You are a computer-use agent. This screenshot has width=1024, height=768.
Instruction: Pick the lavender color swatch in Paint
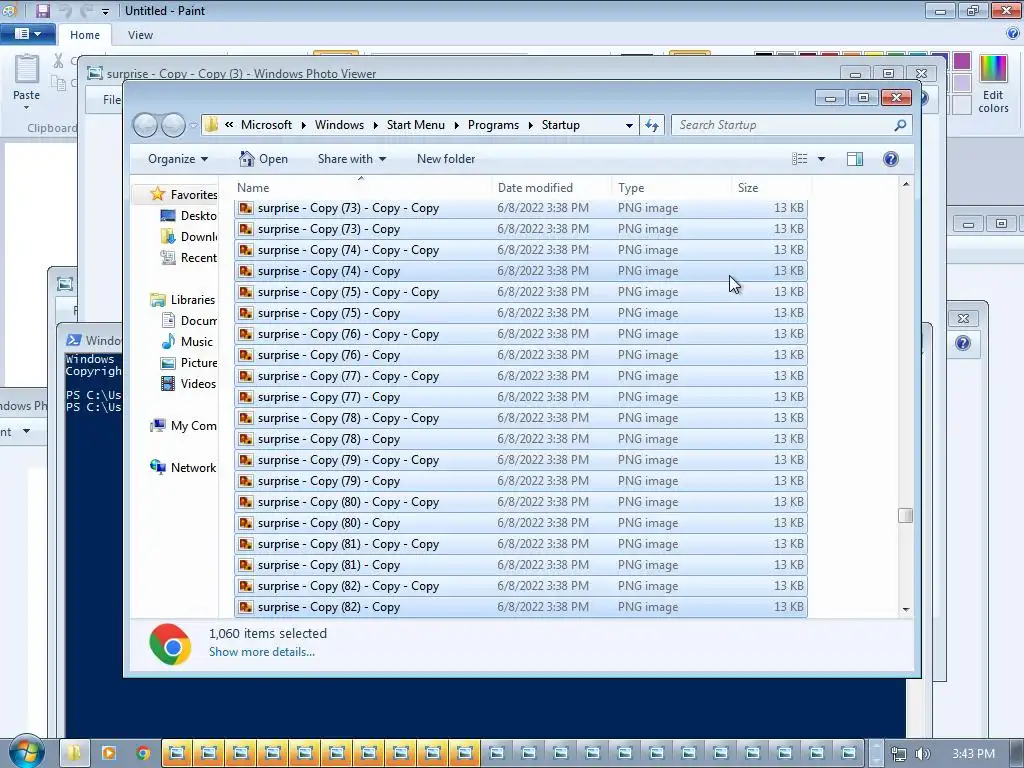(961, 83)
